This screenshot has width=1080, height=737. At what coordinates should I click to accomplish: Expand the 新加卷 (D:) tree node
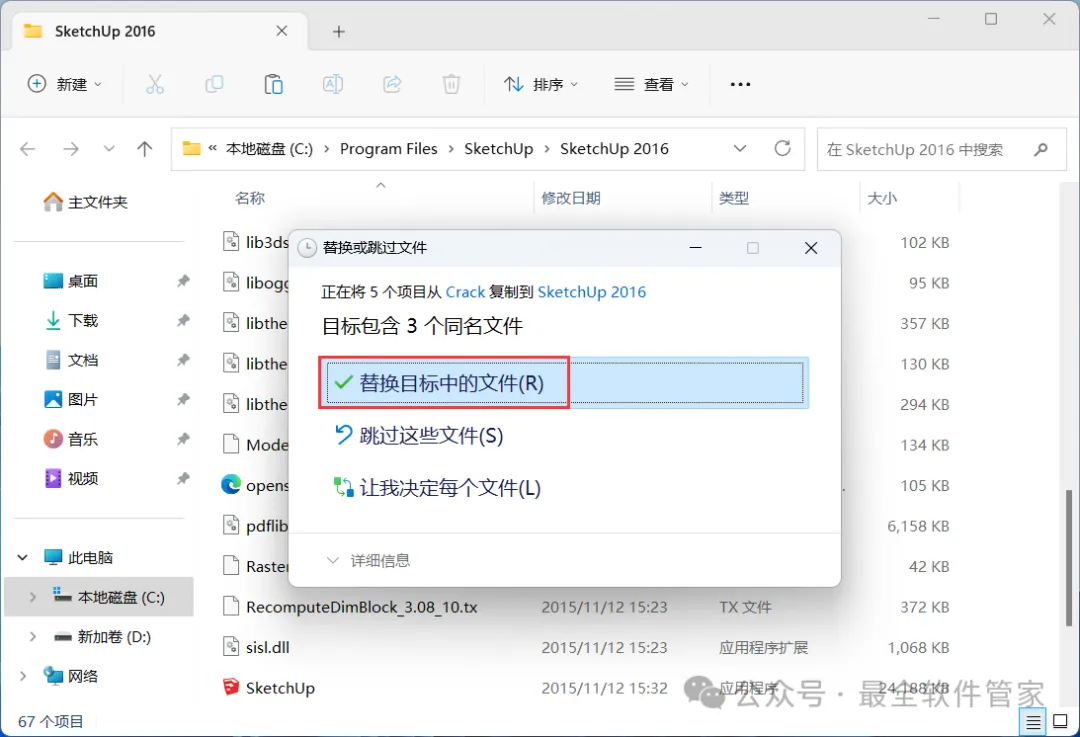pyautogui.click(x=32, y=636)
